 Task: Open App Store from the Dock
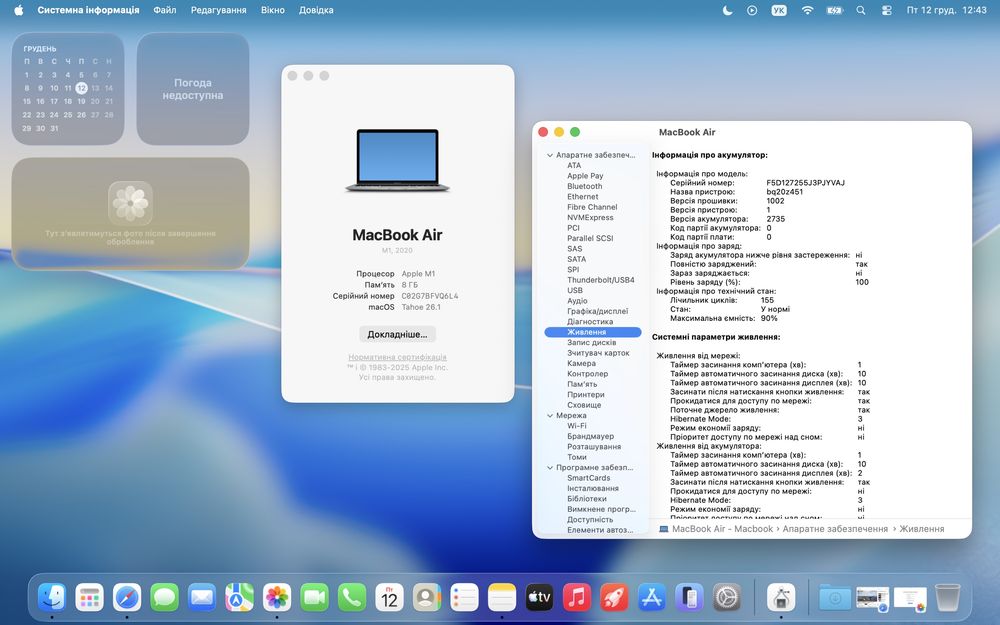[652, 598]
